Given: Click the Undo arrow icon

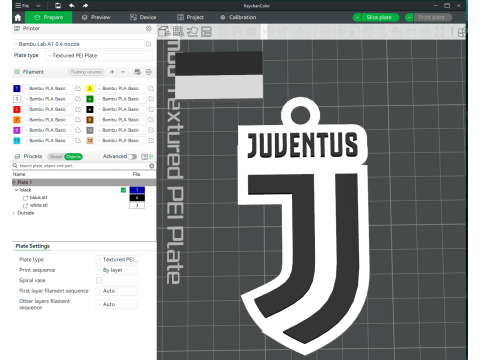Looking at the screenshot, I should coord(72,5).
